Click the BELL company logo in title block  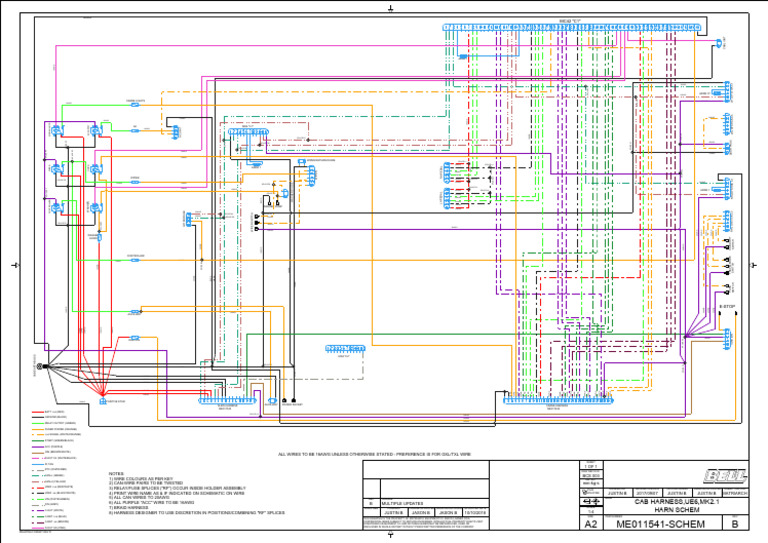725,476
